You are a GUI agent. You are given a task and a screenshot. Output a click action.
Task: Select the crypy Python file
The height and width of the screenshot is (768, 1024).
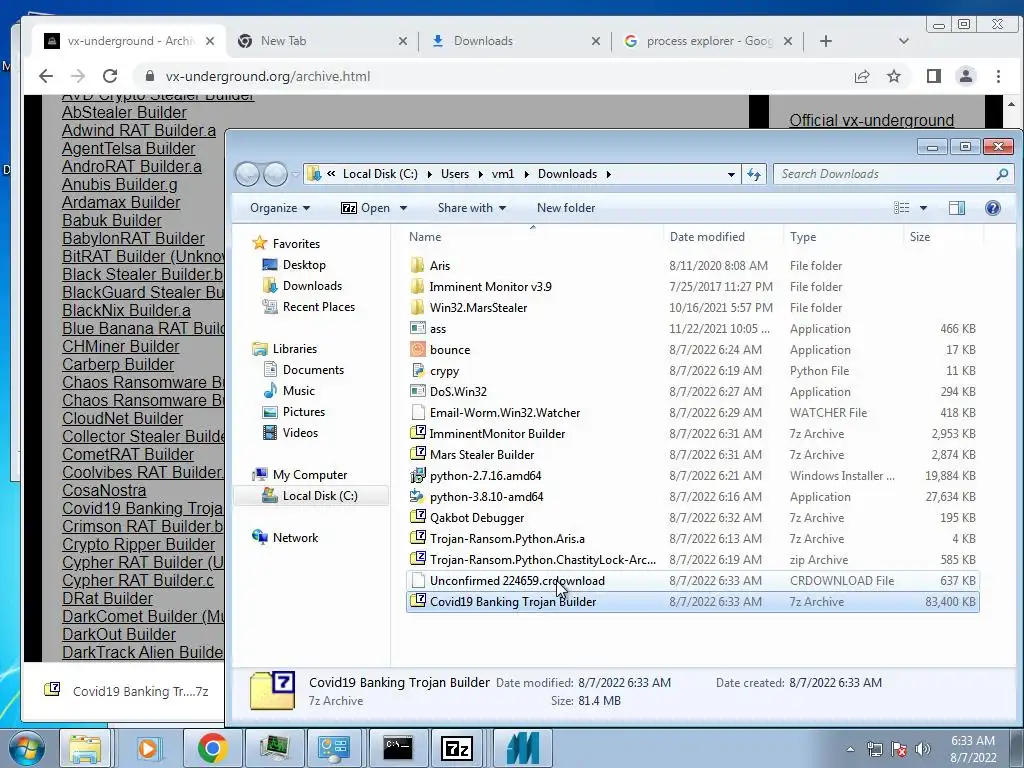point(444,370)
